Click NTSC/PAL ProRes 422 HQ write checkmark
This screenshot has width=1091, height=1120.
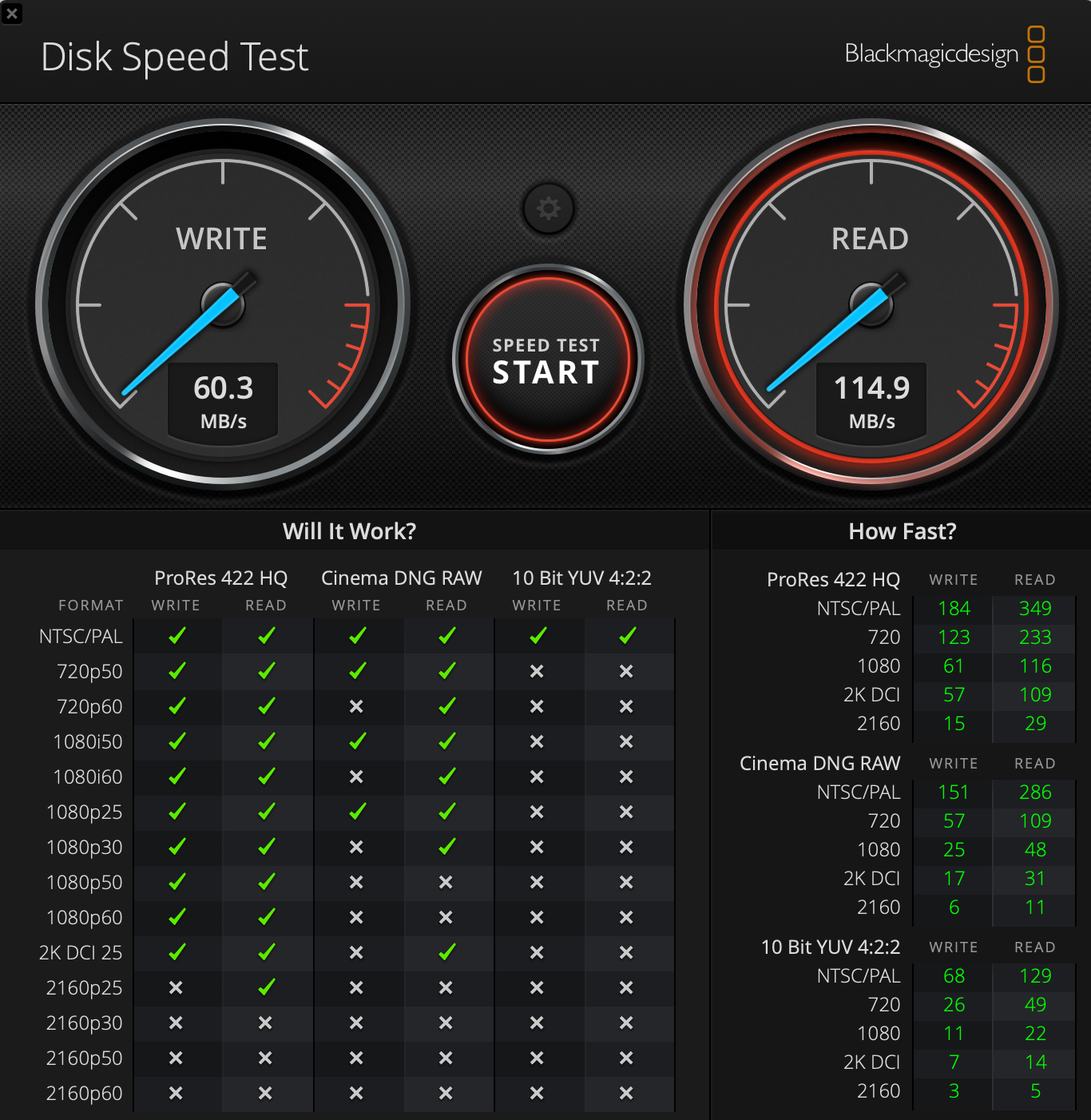pyautogui.click(x=177, y=636)
